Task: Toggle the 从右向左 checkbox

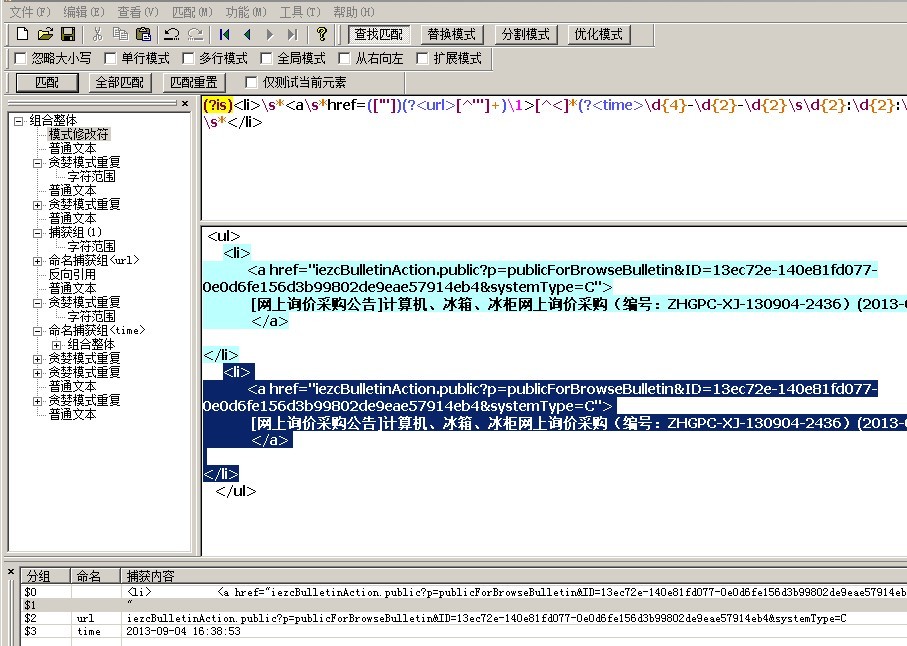Action: click(x=344, y=58)
